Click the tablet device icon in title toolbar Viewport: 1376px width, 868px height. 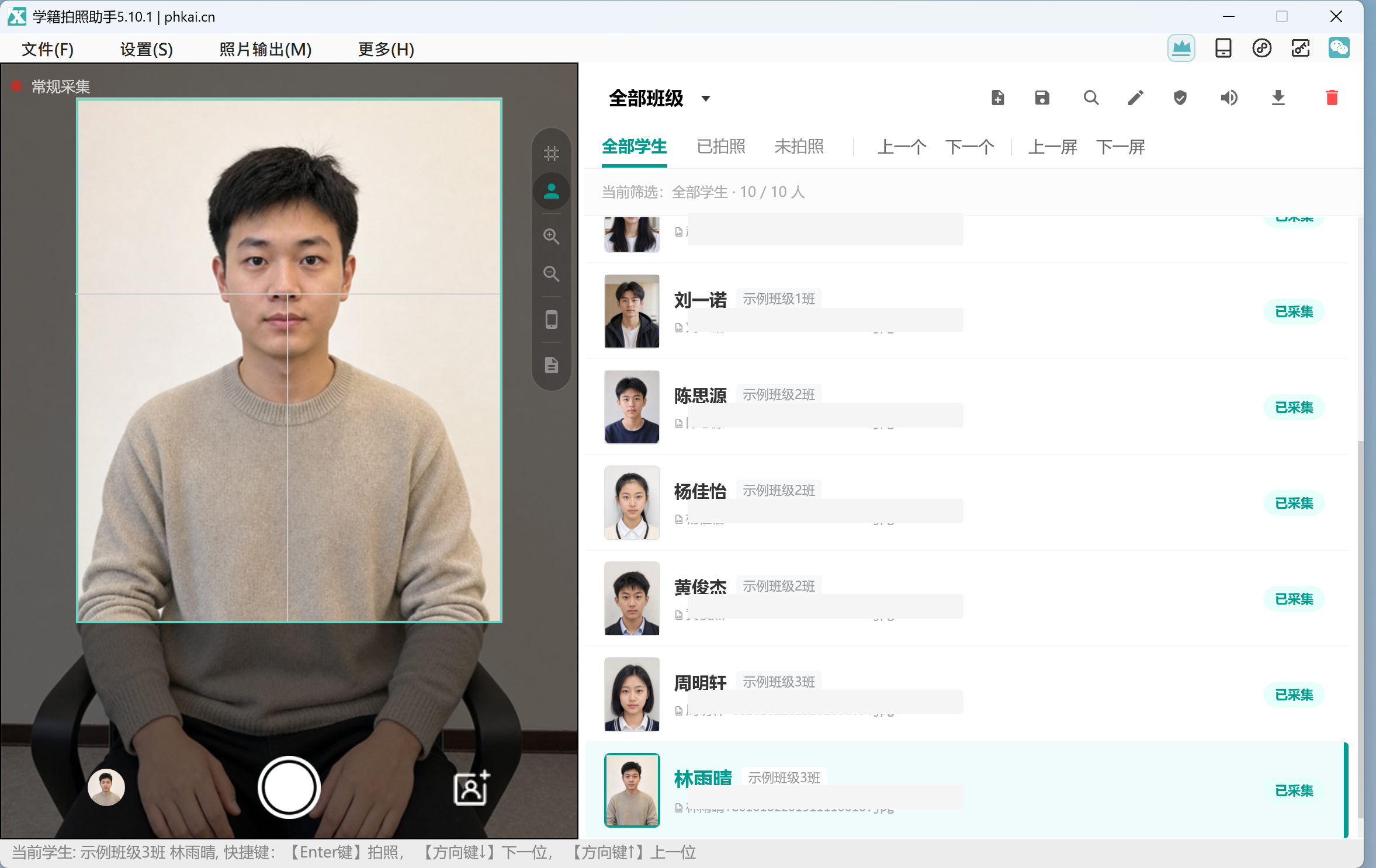[x=1223, y=48]
